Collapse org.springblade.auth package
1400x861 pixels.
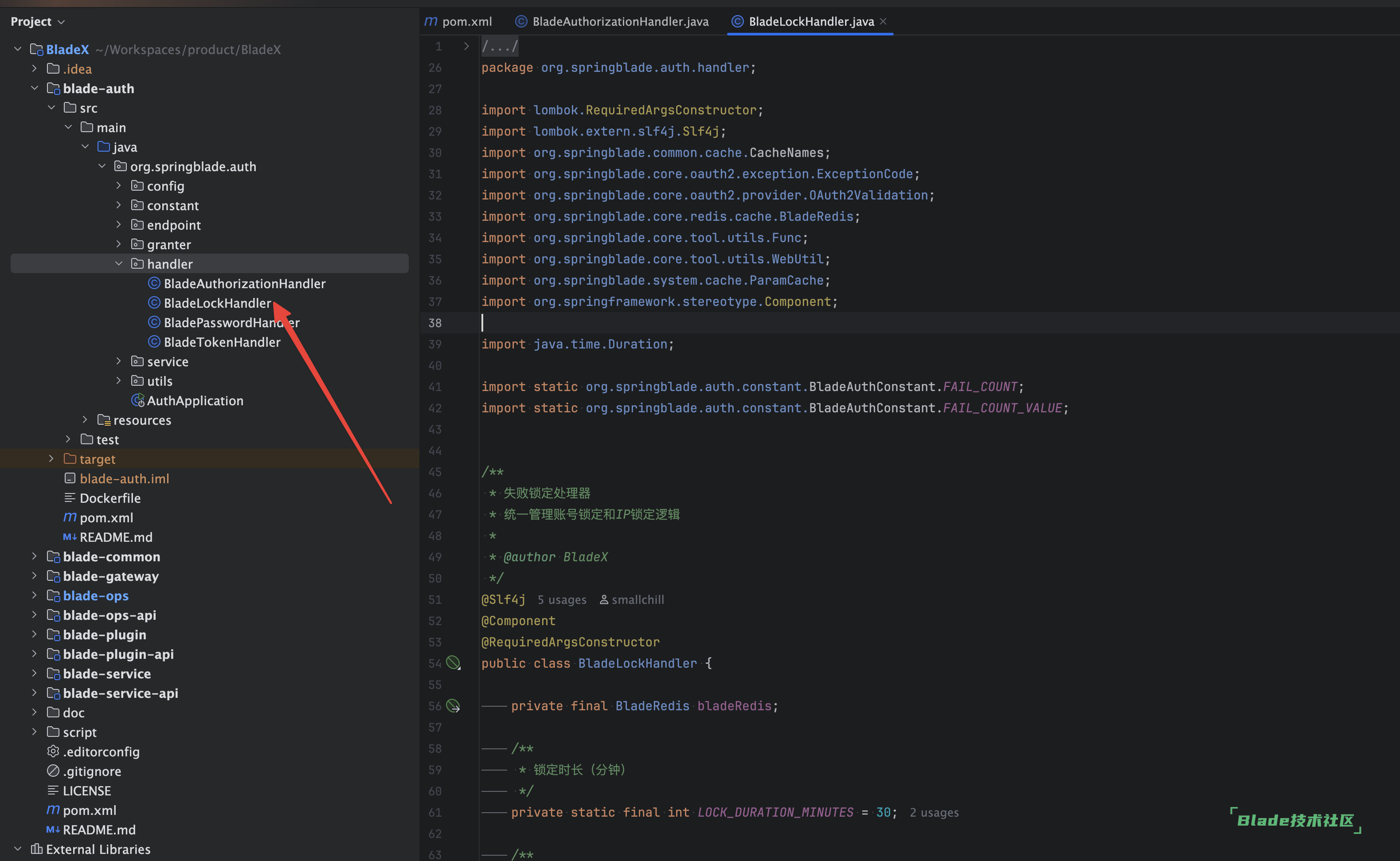(102, 166)
